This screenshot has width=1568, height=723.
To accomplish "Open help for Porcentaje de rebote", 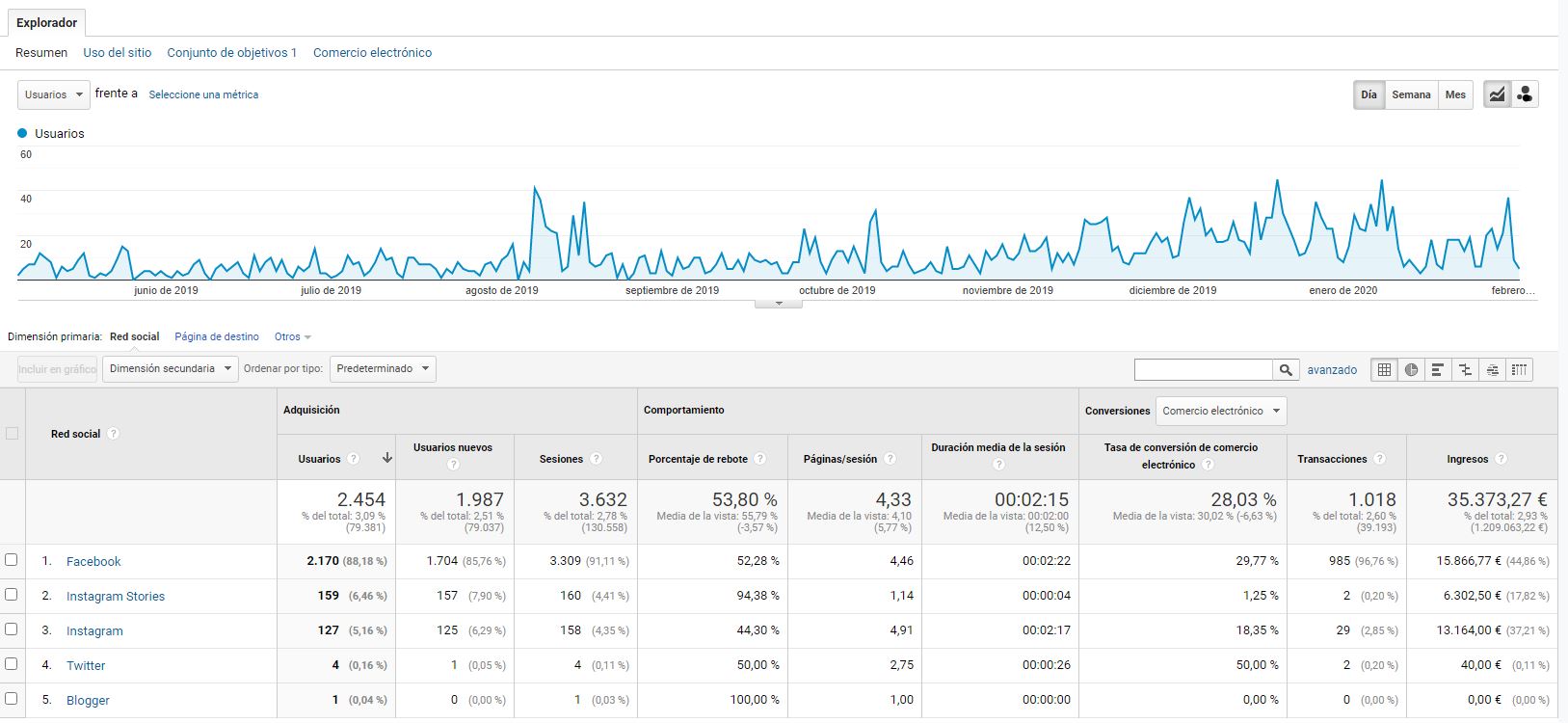I will click(x=760, y=459).
